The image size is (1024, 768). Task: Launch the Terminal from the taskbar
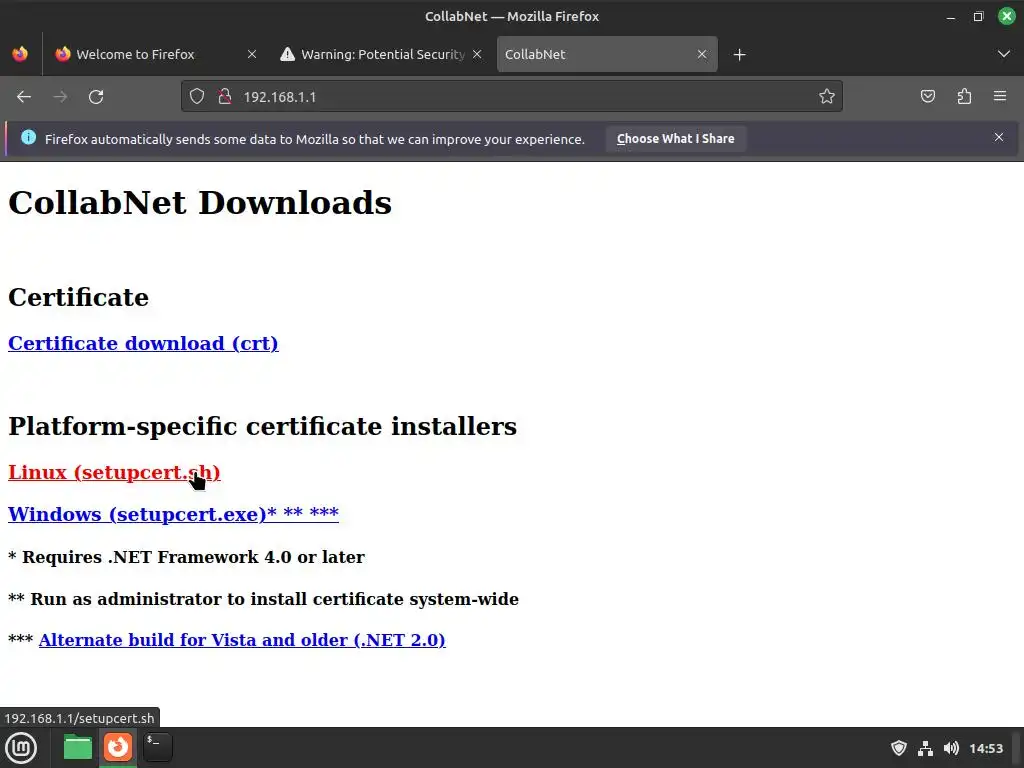point(157,747)
